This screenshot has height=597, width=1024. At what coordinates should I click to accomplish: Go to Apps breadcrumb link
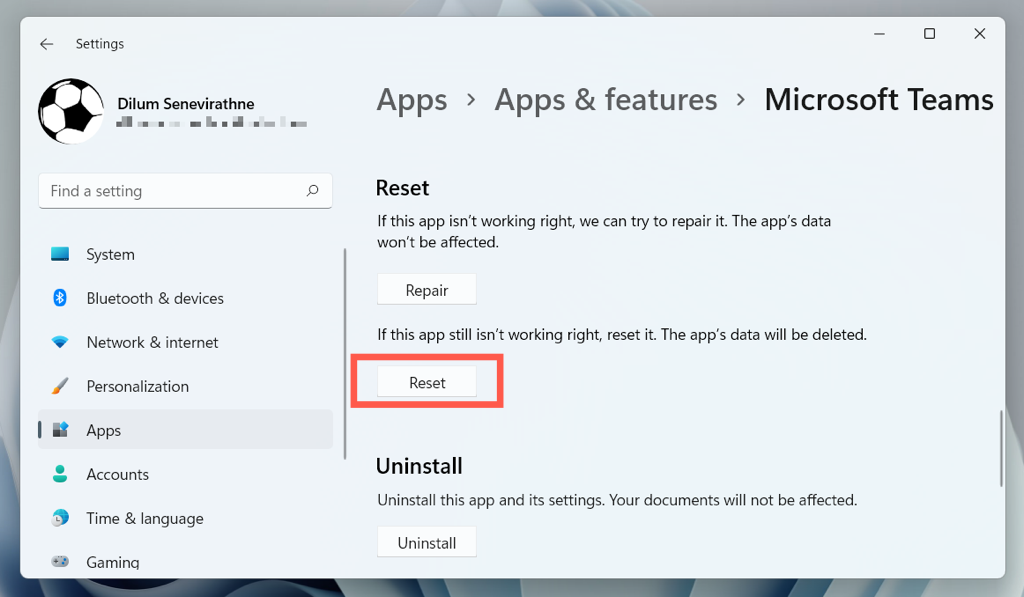point(412,100)
